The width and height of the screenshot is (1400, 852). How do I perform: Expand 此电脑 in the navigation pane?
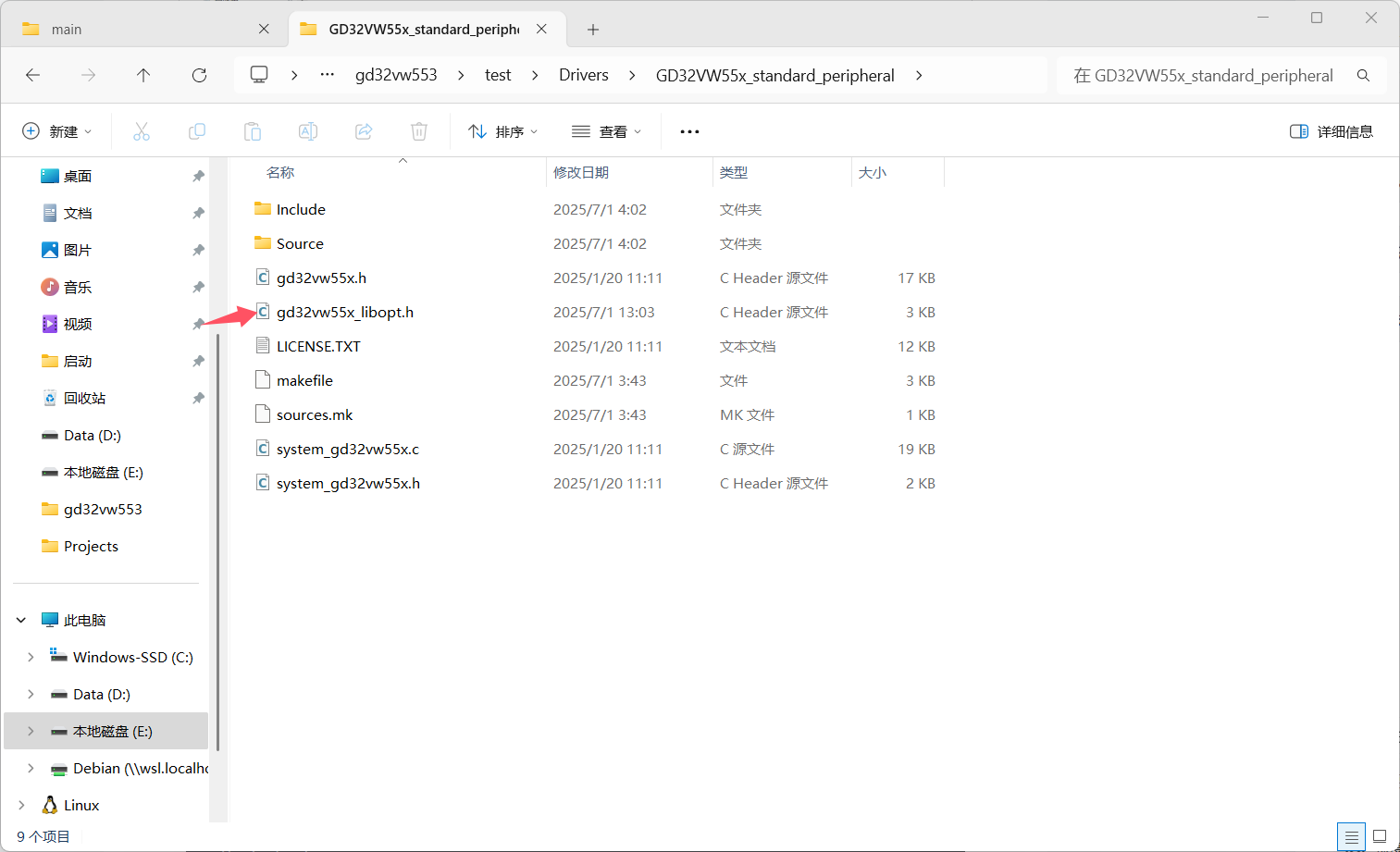(20, 619)
